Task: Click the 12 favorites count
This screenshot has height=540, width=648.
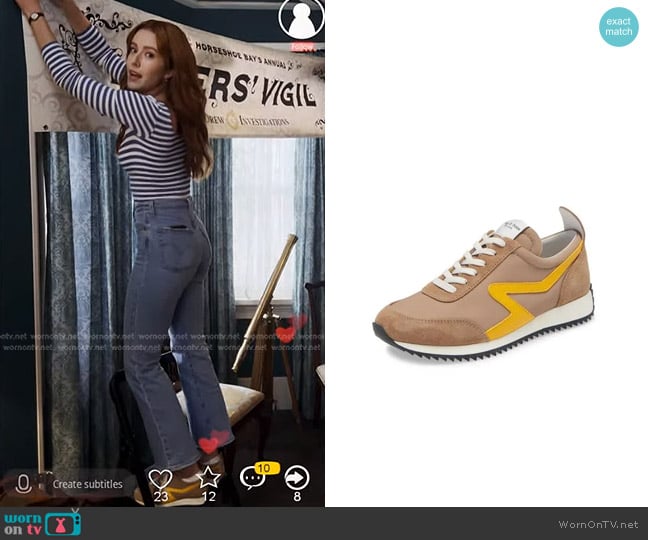Action: pyautogui.click(x=209, y=497)
